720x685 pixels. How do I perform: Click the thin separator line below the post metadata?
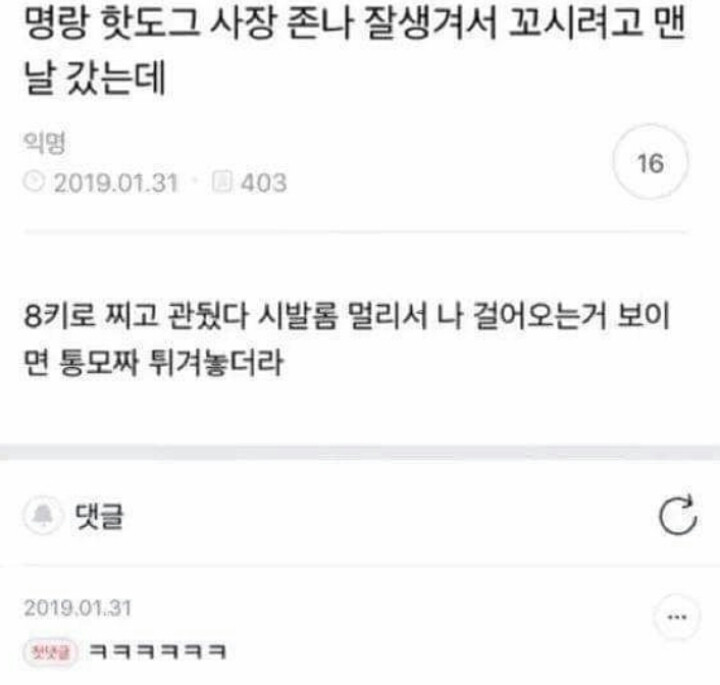pos(356,232)
